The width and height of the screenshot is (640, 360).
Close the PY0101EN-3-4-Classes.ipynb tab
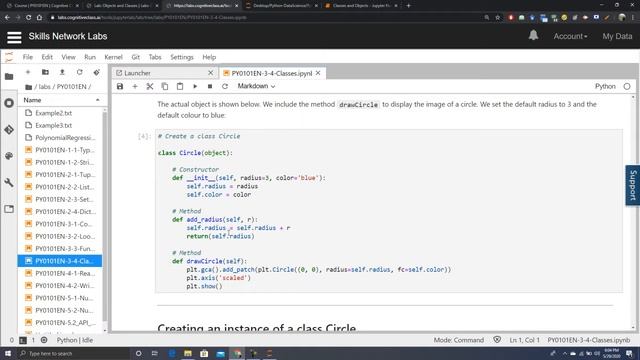tap(318, 73)
